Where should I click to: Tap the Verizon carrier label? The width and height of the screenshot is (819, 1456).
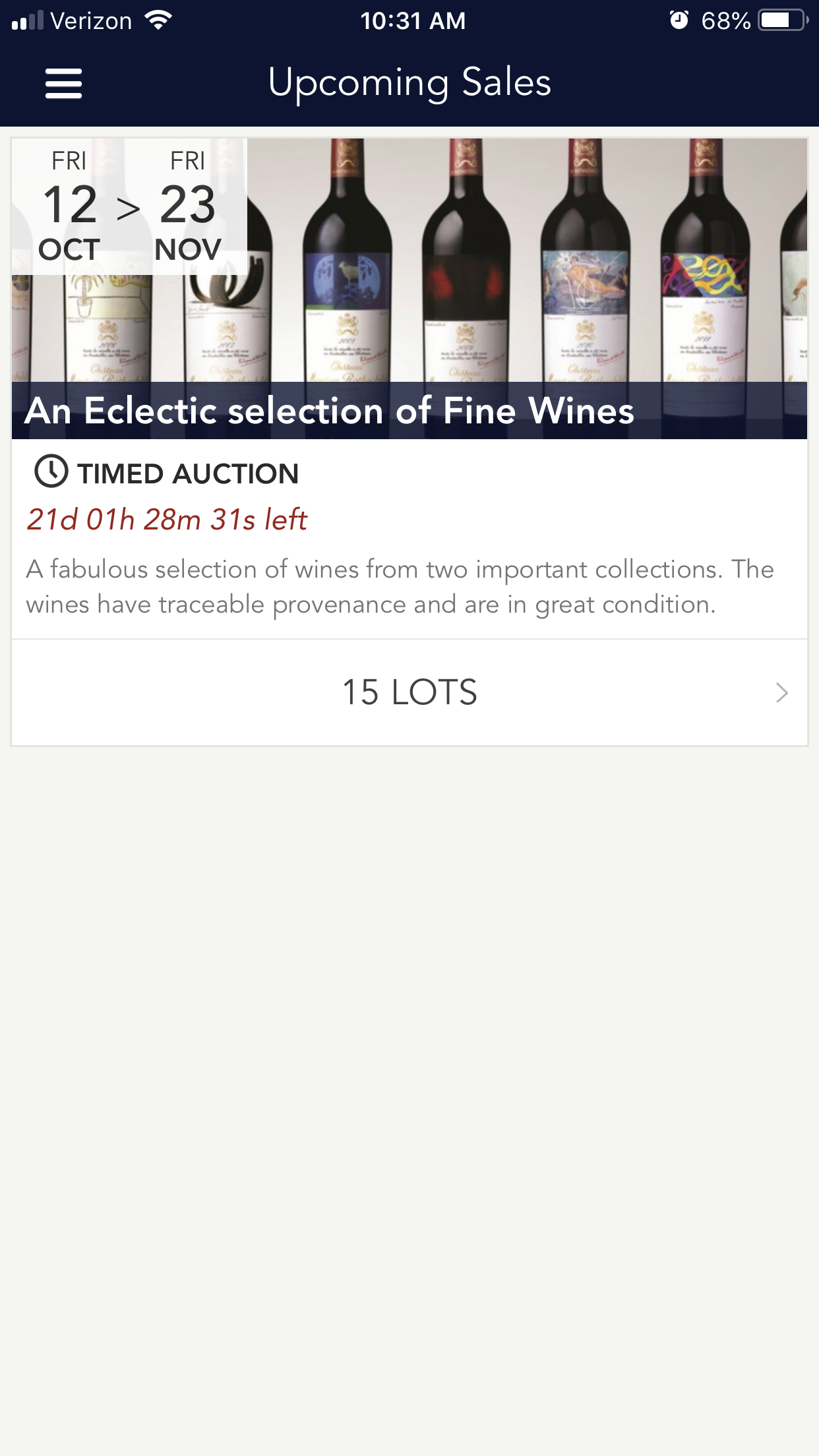coord(91,21)
